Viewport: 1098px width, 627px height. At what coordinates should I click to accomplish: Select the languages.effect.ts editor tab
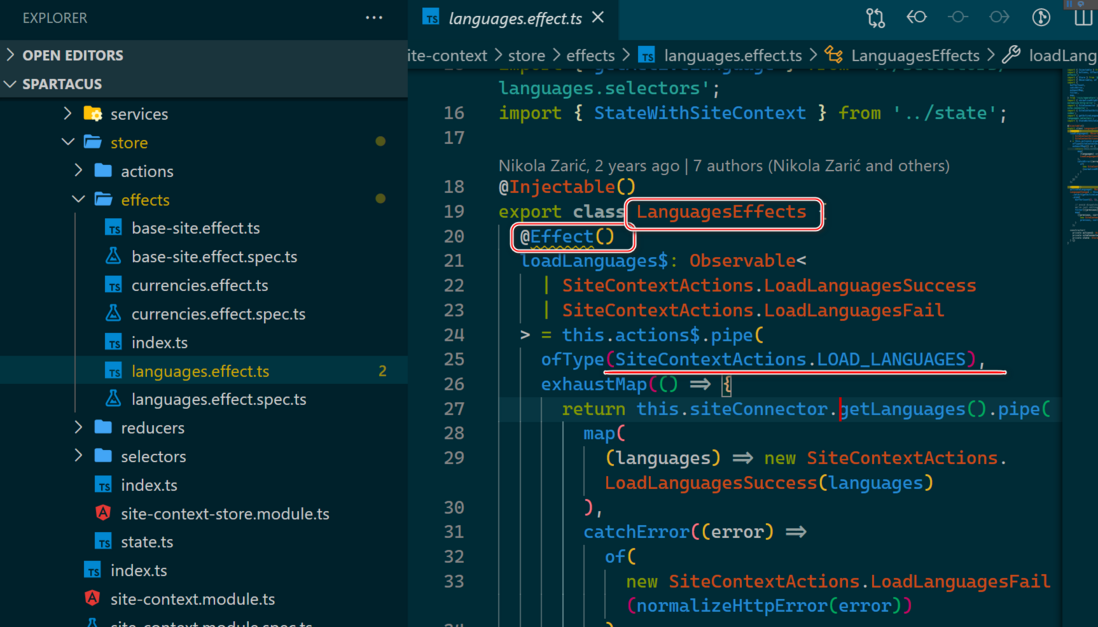click(x=513, y=18)
